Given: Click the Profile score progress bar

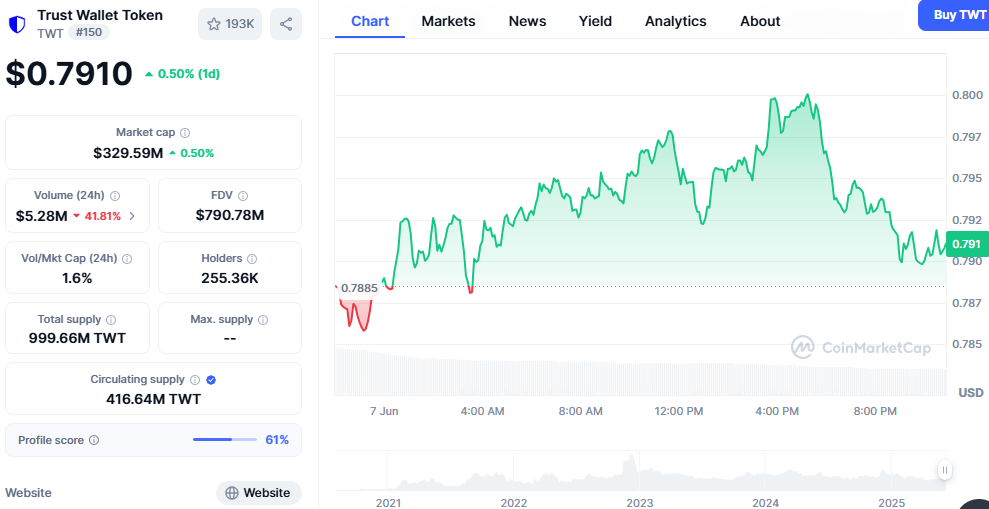Looking at the screenshot, I should coord(225,440).
